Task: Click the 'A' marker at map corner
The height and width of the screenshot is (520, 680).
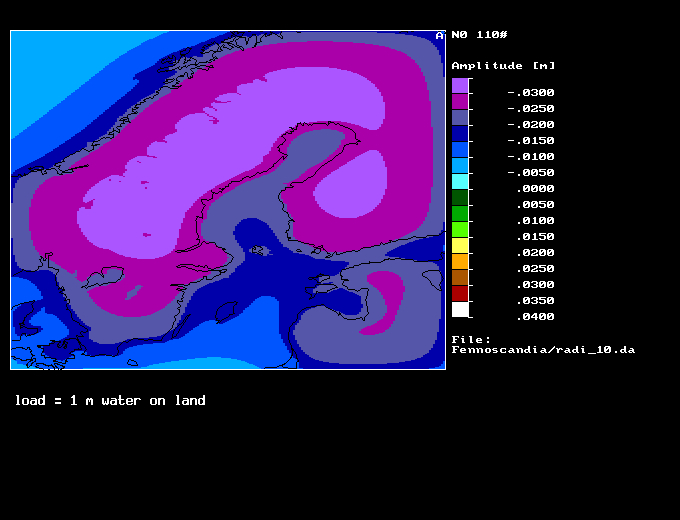Action: pos(439,36)
